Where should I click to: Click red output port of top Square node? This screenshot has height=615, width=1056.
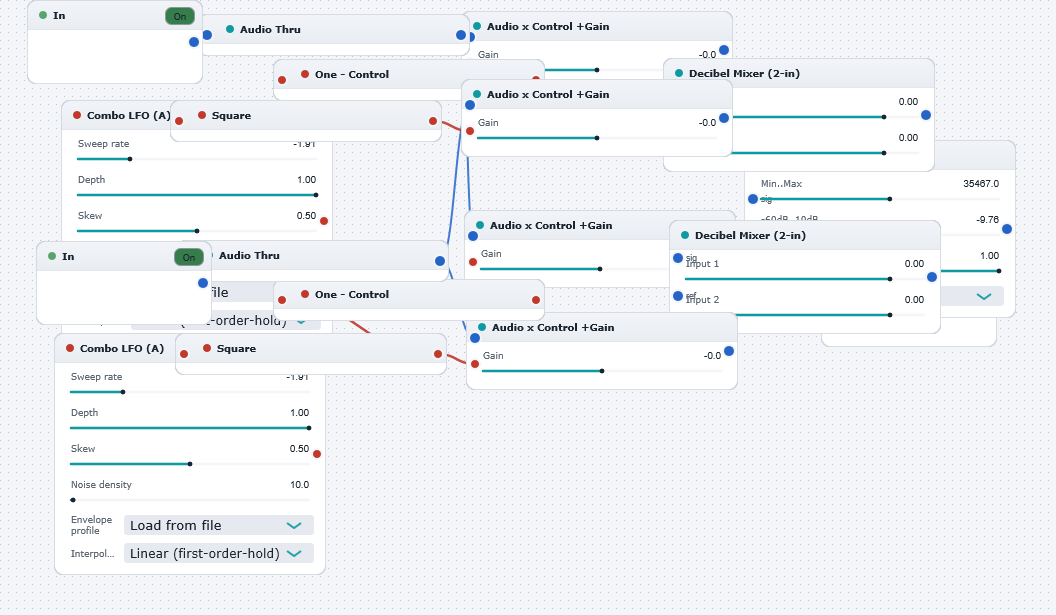433,121
